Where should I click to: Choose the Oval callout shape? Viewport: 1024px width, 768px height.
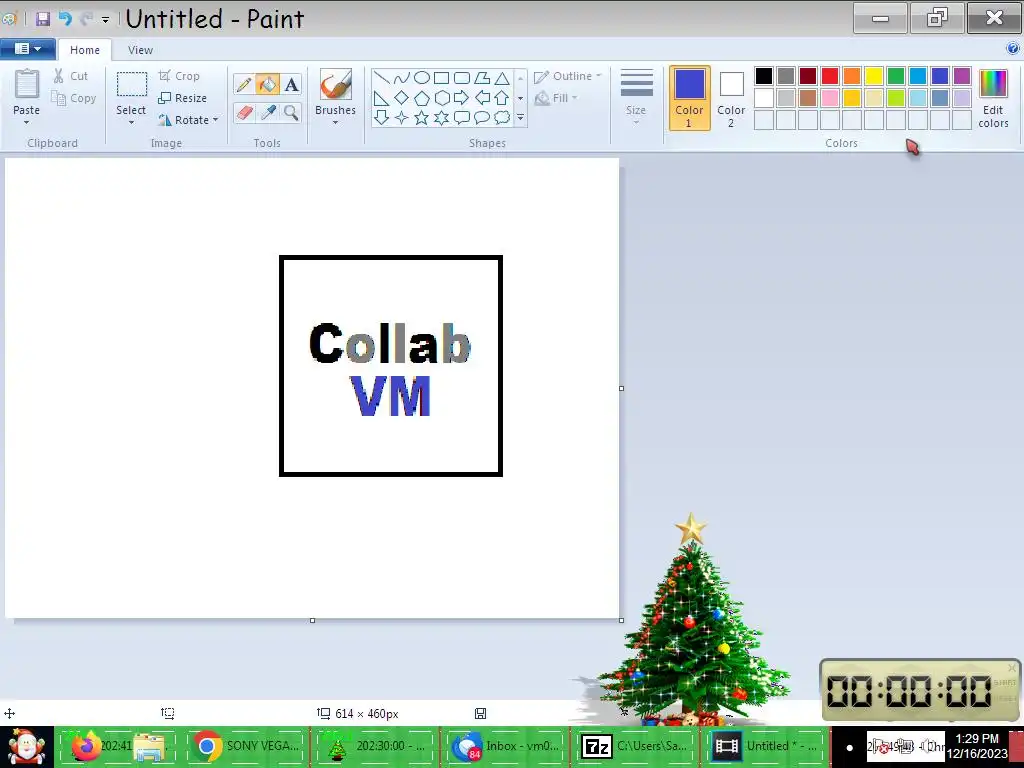tap(482, 118)
